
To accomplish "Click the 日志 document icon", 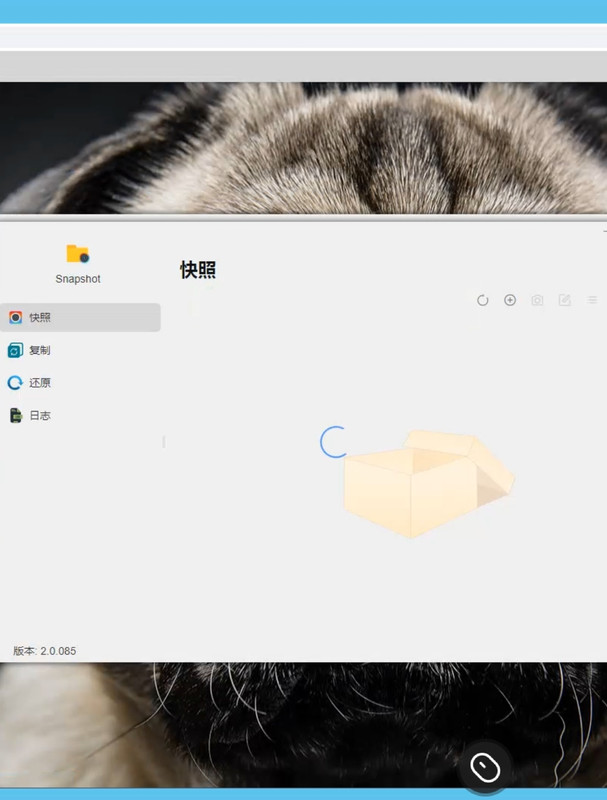I will point(16,415).
